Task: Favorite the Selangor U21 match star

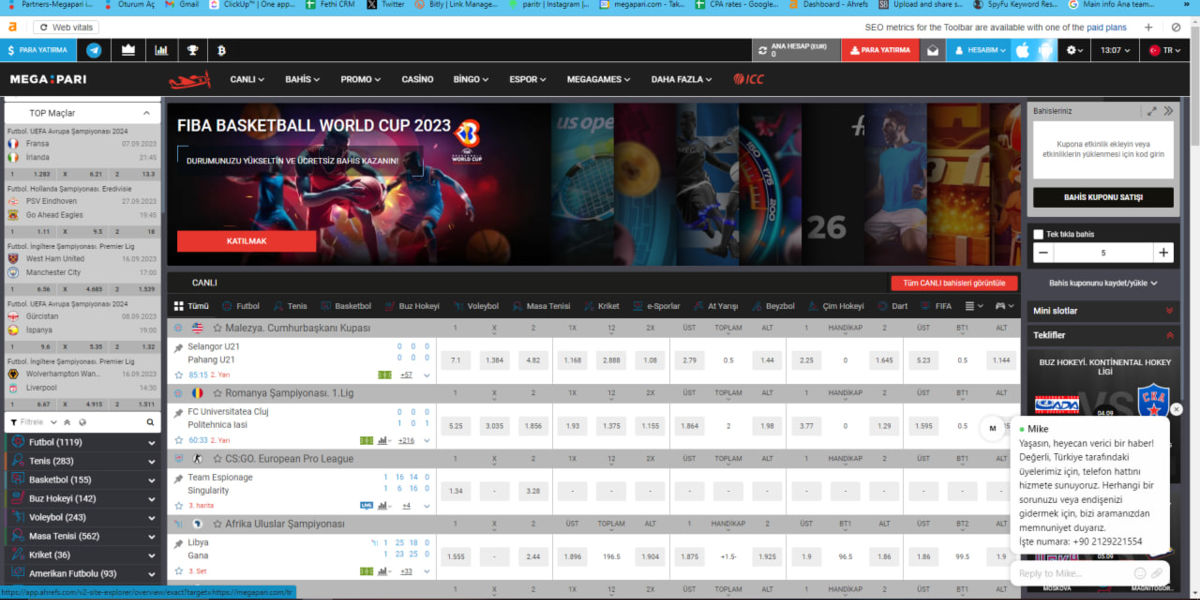Action: click(x=178, y=375)
